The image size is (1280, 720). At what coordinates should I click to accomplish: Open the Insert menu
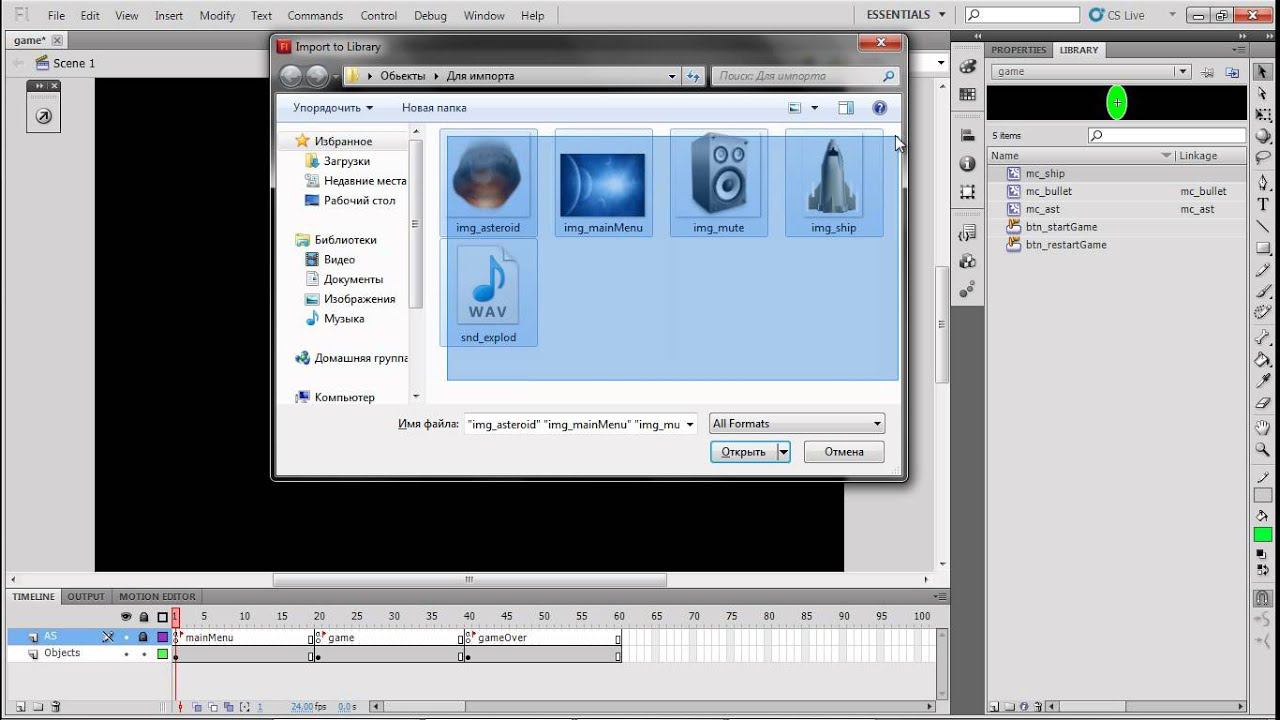click(x=169, y=15)
